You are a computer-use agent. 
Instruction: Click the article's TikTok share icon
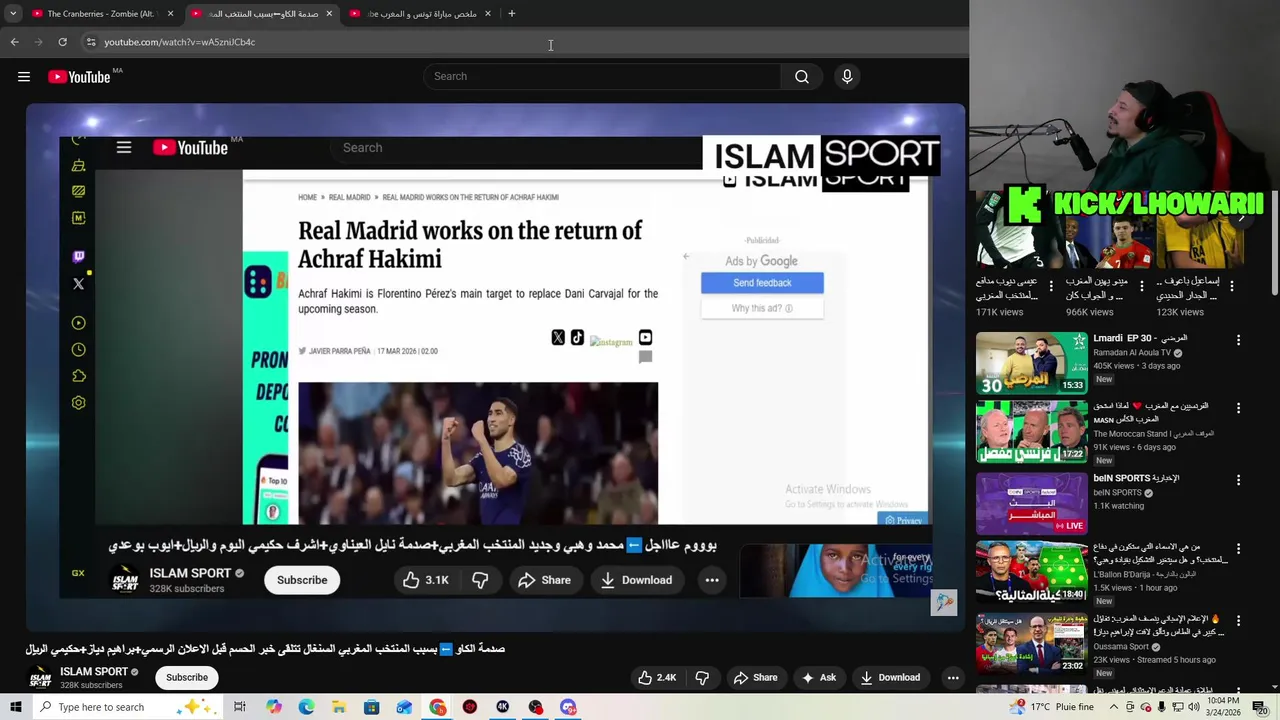tap(577, 338)
